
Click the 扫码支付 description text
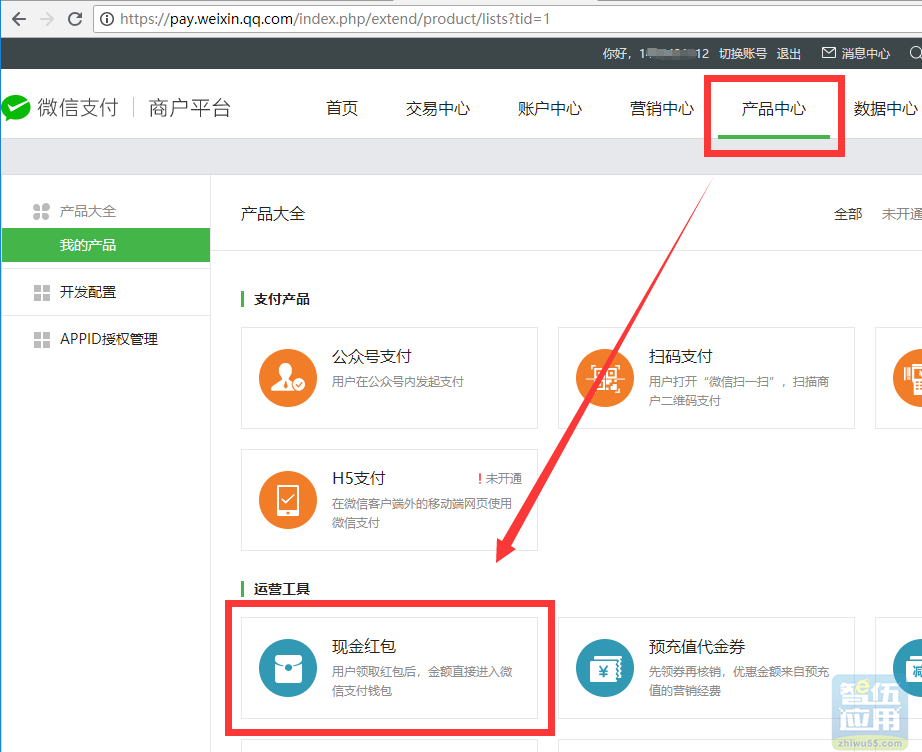739,391
